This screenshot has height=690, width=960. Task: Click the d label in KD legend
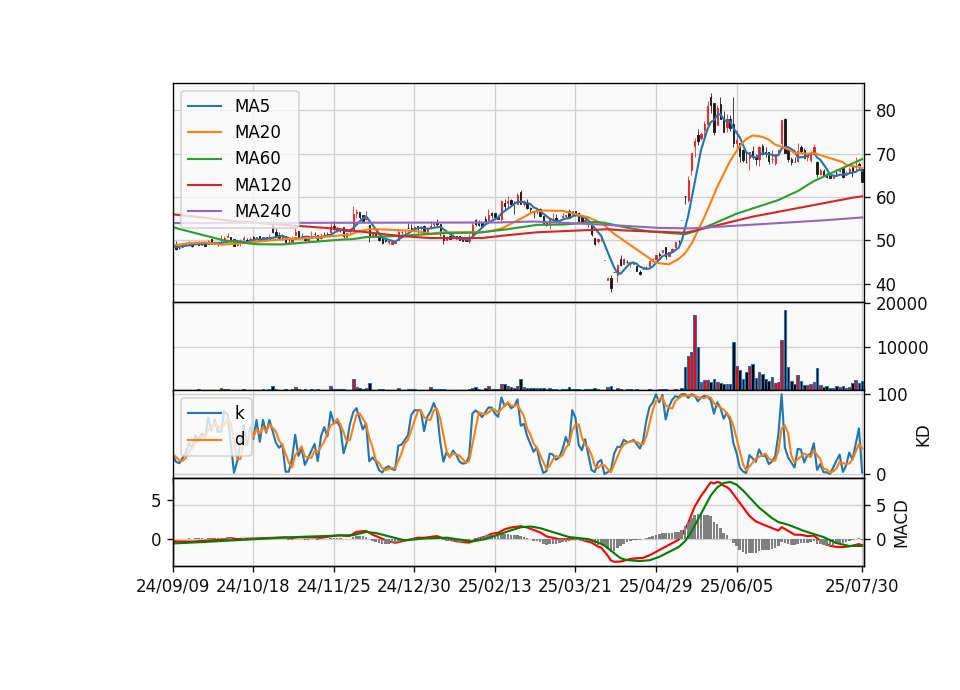pyautogui.click(x=239, y=439)
